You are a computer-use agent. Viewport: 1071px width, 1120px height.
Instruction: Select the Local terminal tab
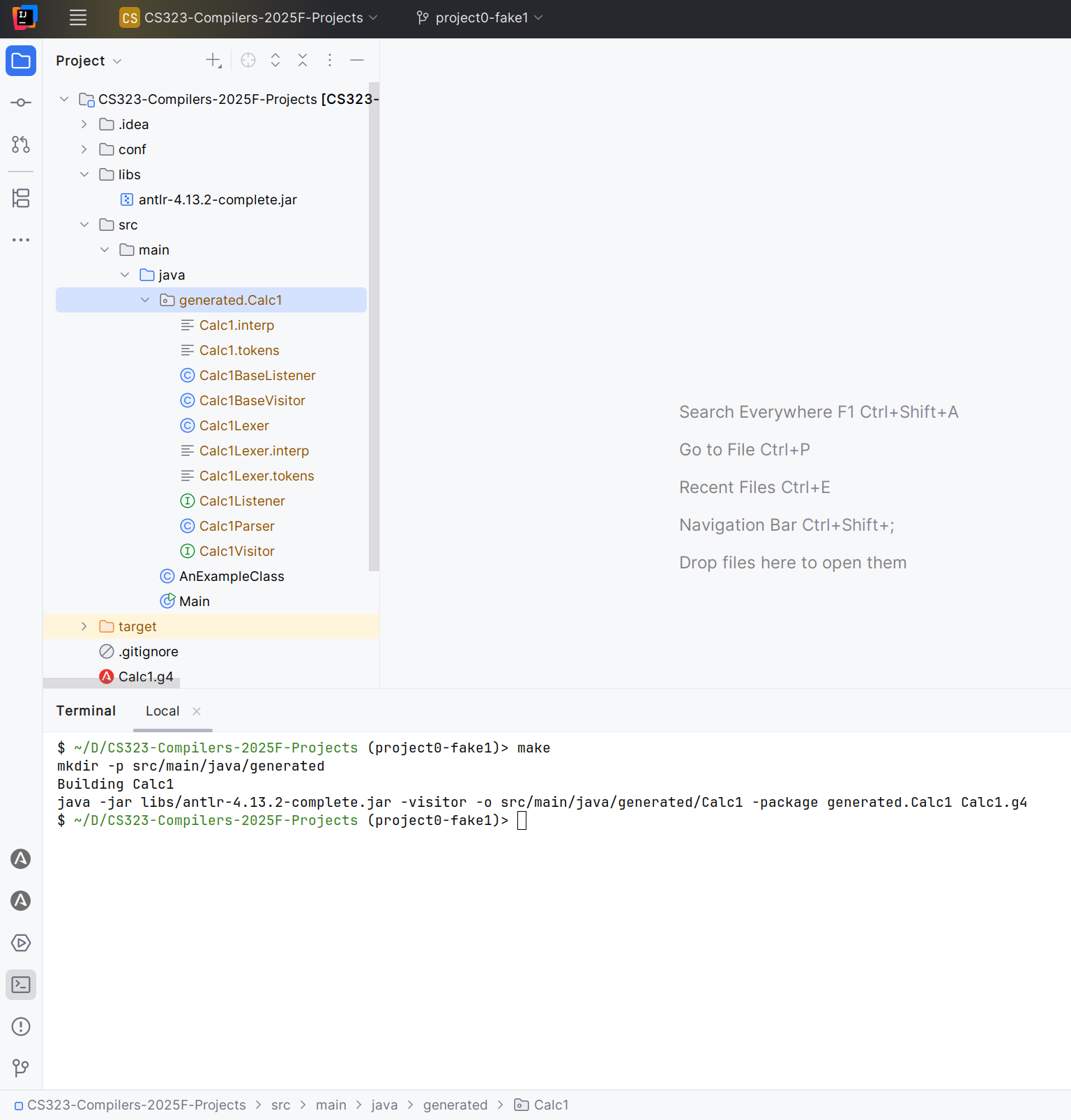click(162, 711)
